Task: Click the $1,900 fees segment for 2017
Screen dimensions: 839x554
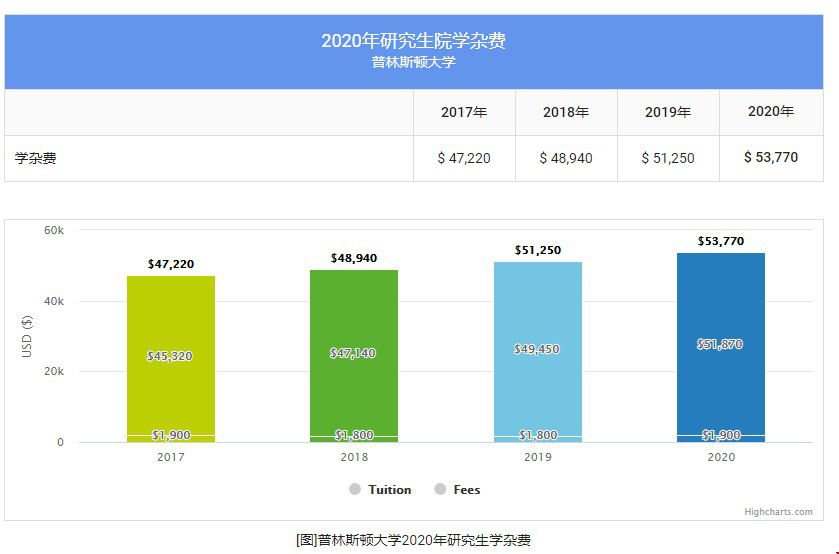Action: click(171, 439)
